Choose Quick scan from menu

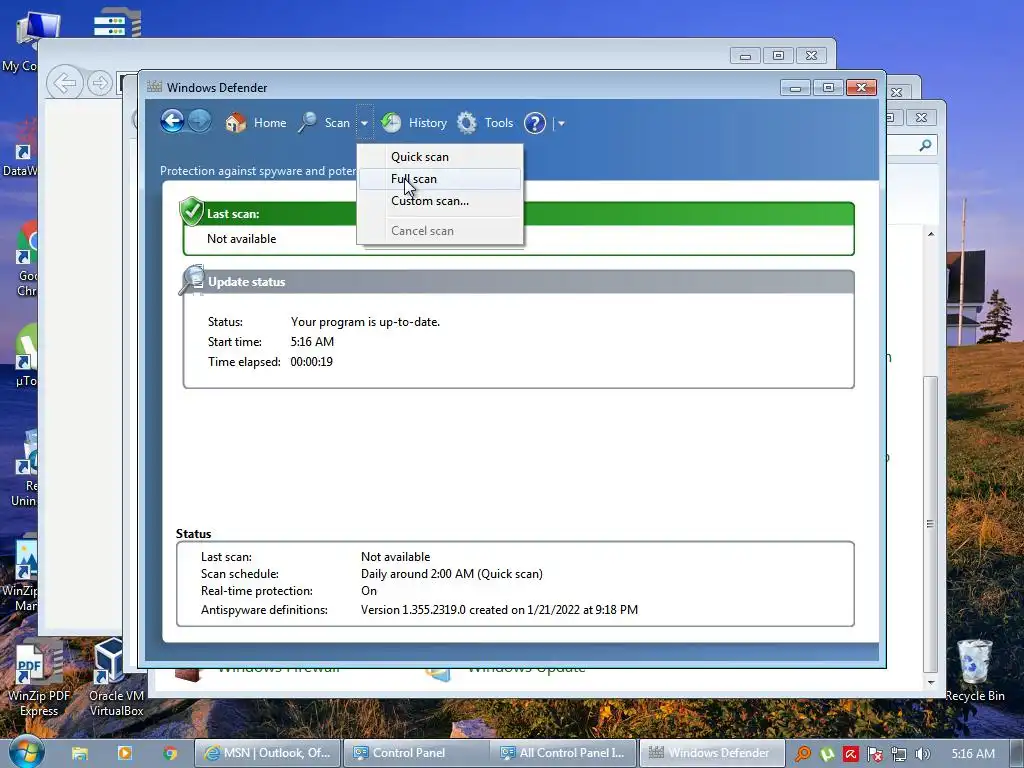coord(440,157)
